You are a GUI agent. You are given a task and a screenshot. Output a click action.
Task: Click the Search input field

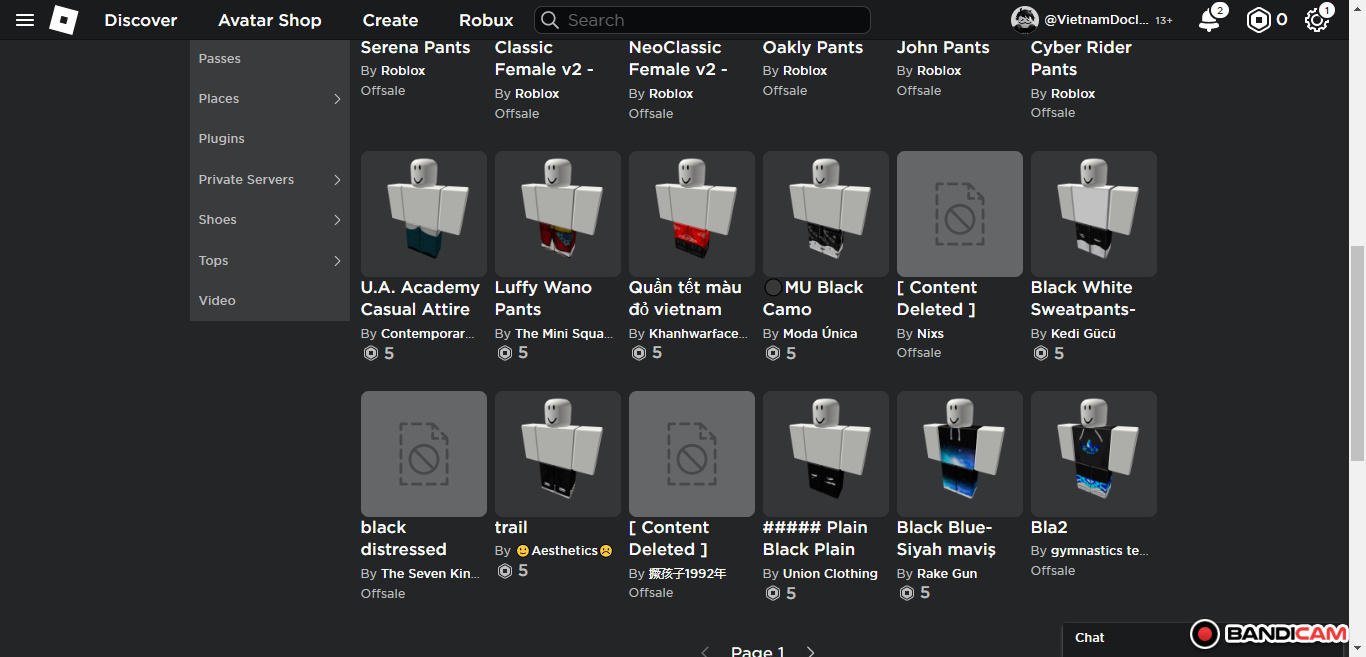(x=710, y=20)
